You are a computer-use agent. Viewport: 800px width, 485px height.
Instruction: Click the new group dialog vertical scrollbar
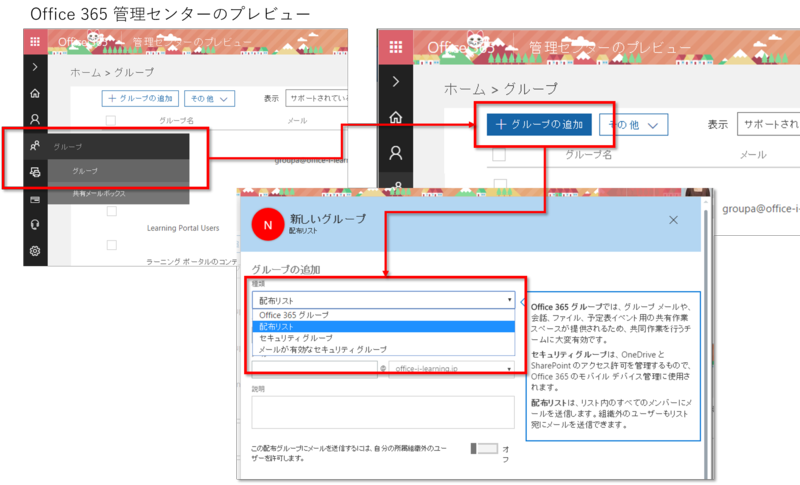(707, 337)
